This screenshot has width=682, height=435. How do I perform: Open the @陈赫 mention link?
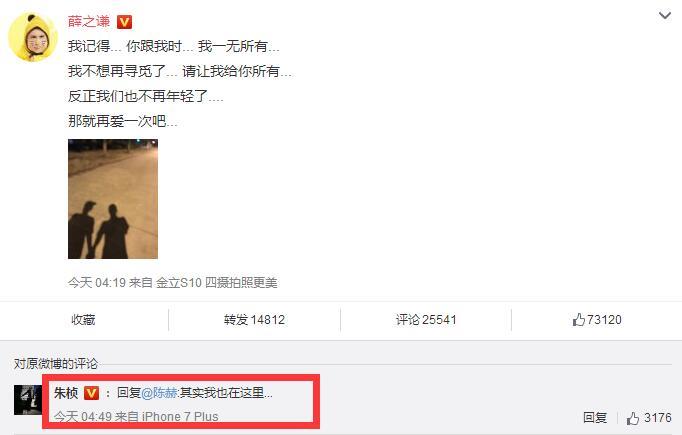(x=159, y=393)
